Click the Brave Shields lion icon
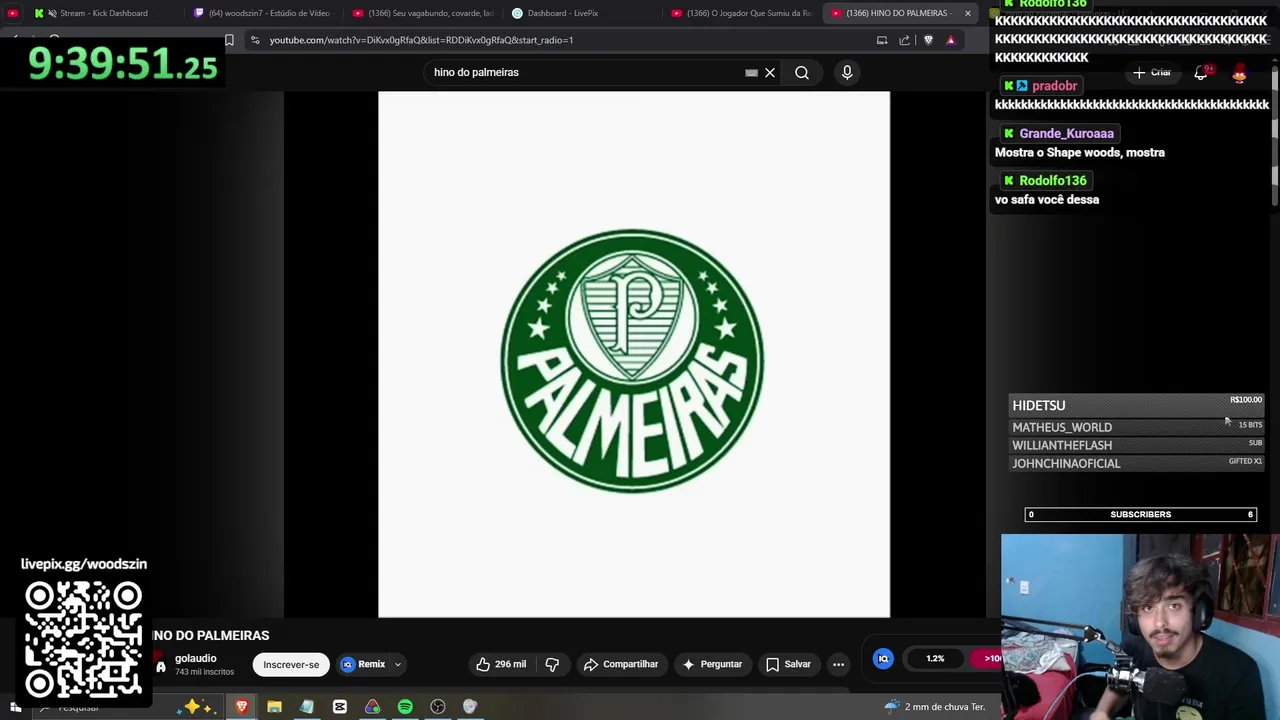Screen dimensions: 1280x720 tap(928, 40)
